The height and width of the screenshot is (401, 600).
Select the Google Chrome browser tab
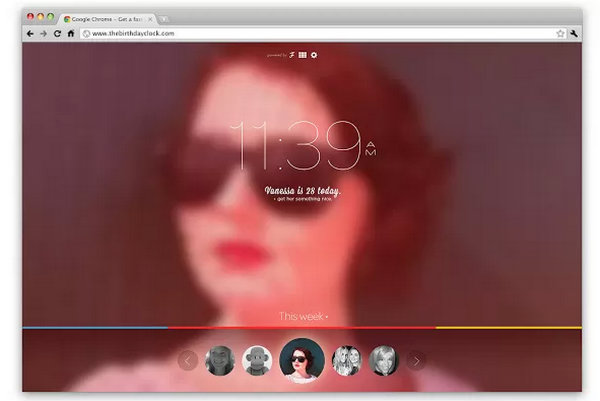(105, 18)
